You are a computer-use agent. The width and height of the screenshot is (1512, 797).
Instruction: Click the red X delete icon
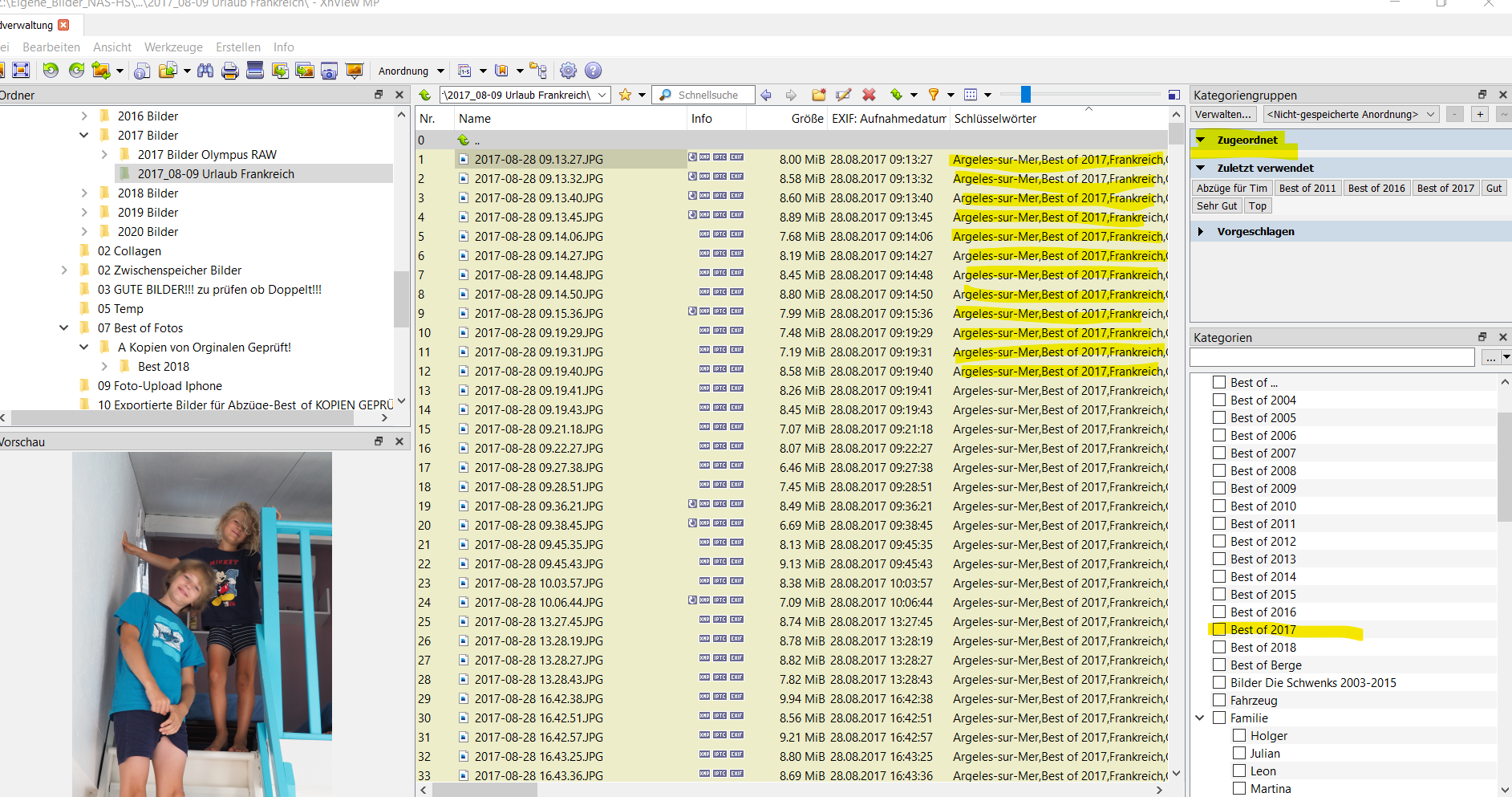(869, 95)
